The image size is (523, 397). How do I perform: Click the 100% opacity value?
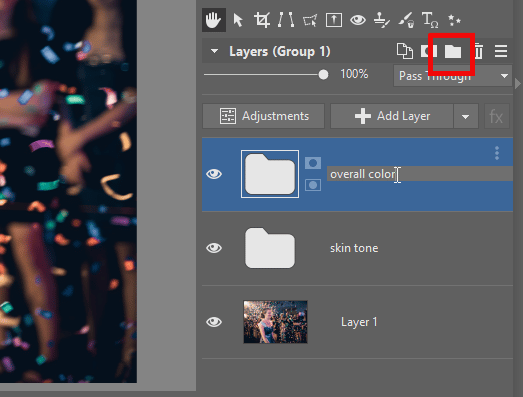[x=354, y=74]
